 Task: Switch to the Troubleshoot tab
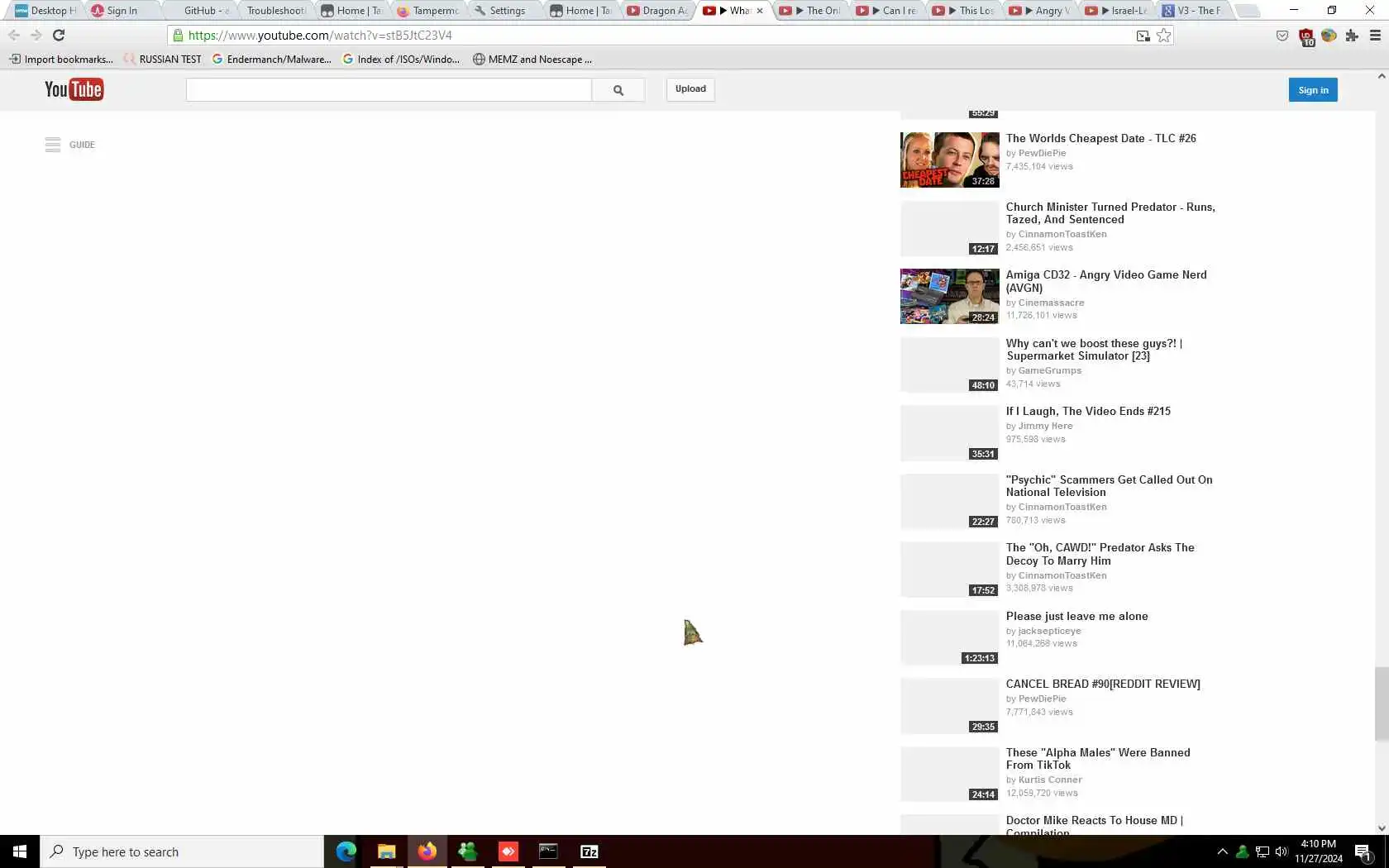pos(275,11)
